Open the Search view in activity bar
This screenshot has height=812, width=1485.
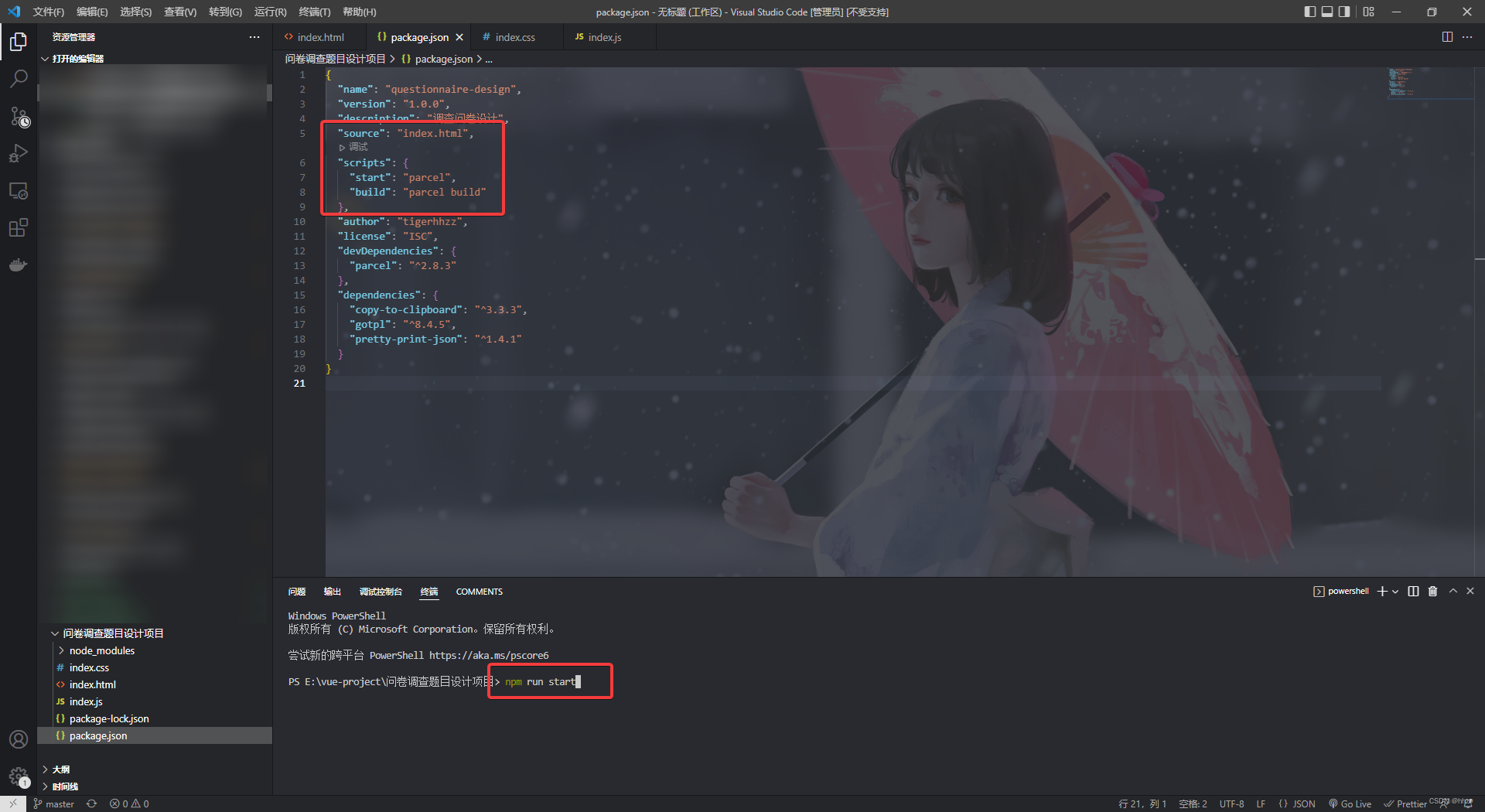tap(19, 78)
